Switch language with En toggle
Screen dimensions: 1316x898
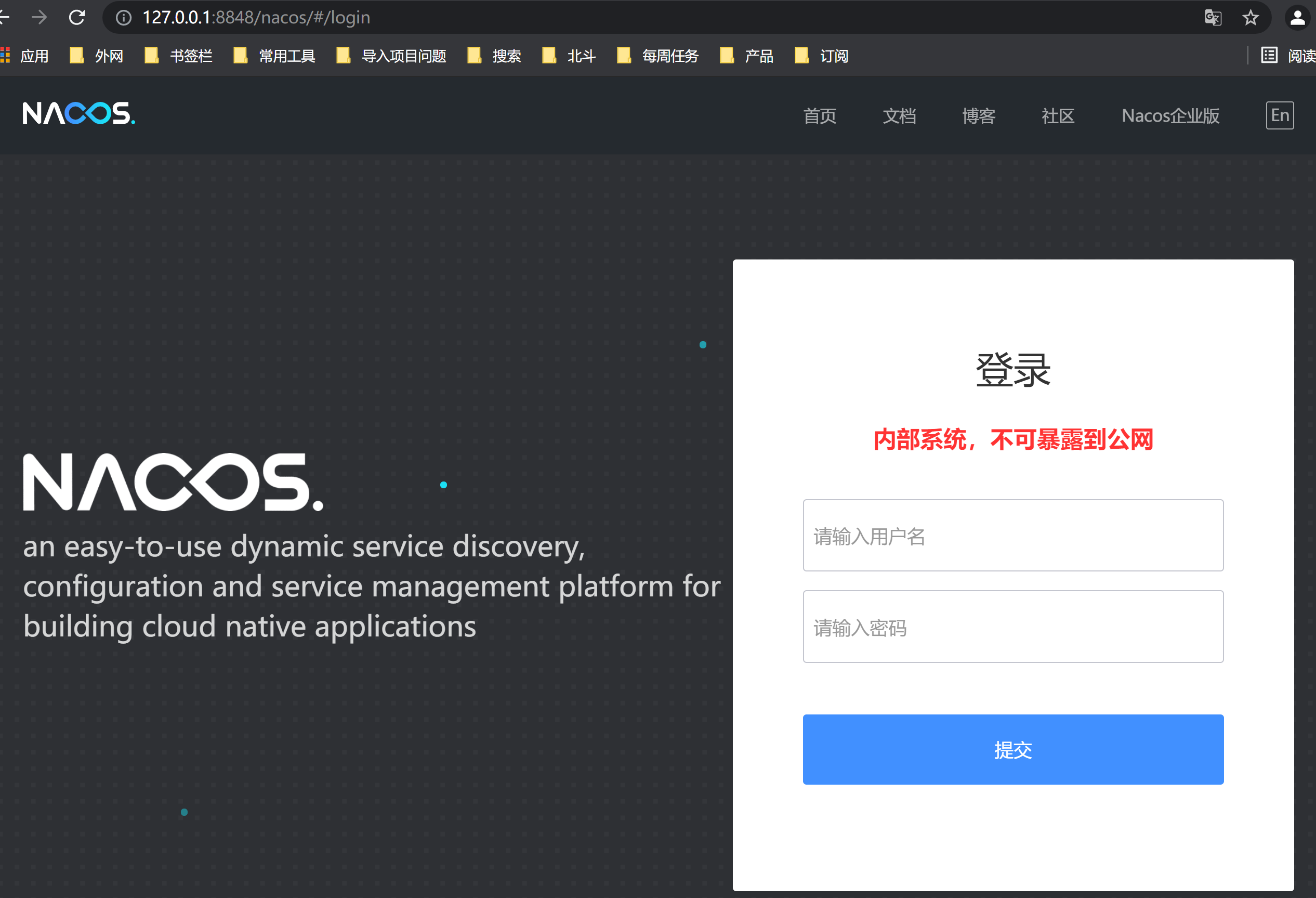tap(1279, 115)
